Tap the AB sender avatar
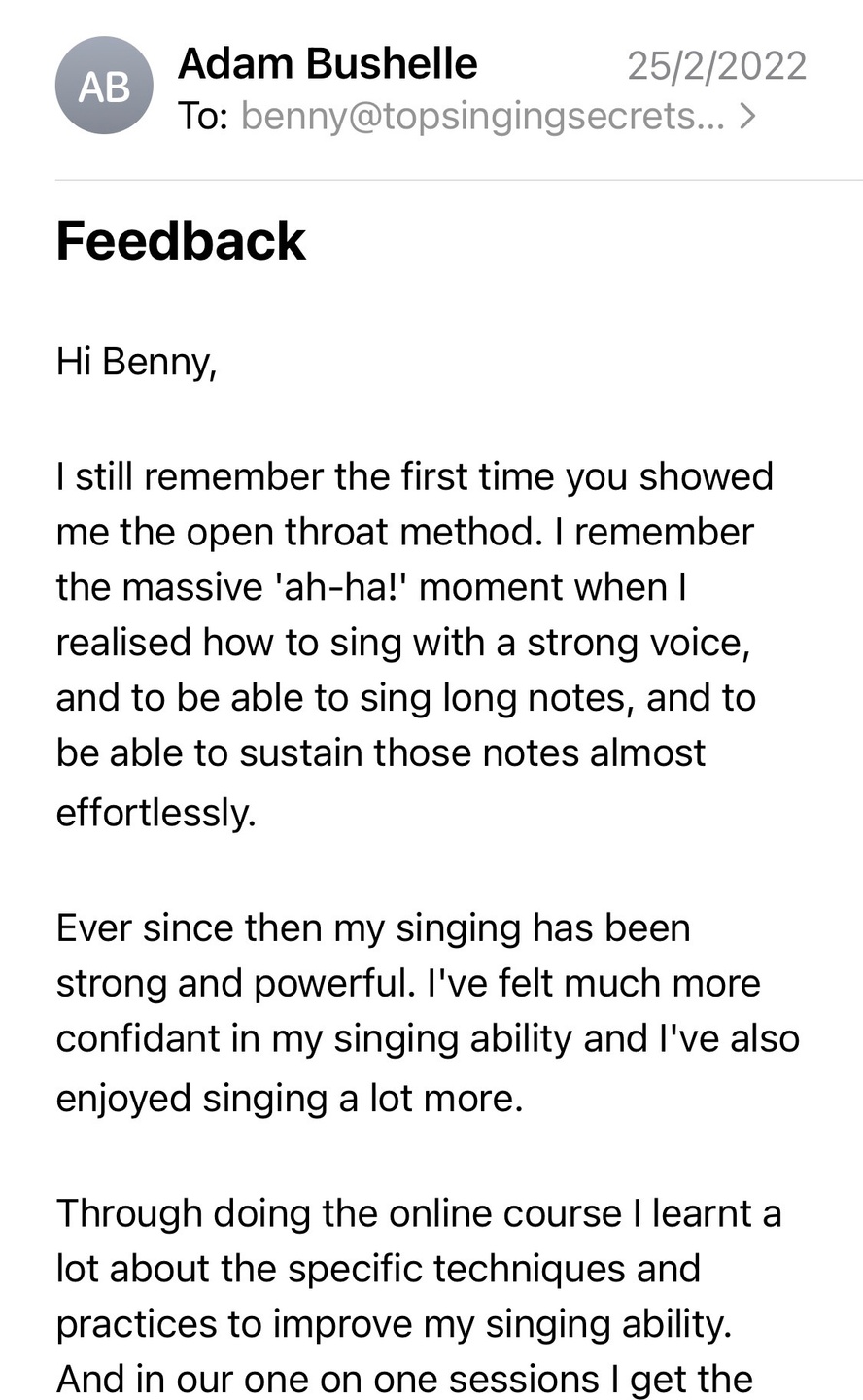The height and width of the screenshot is (1400, 863). pos(104,86)
